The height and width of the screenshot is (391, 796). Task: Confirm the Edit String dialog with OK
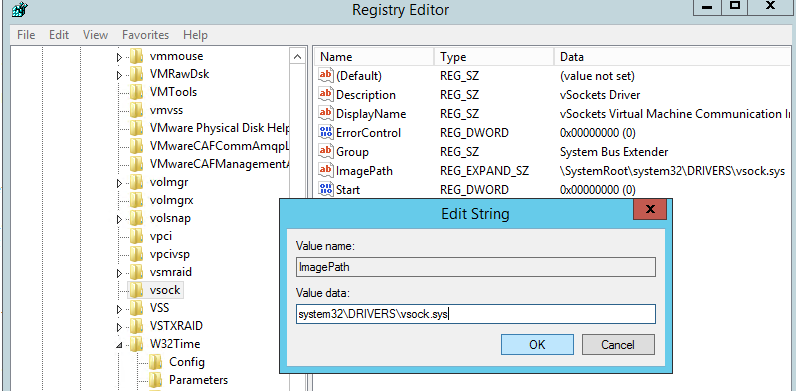(537, 345)
